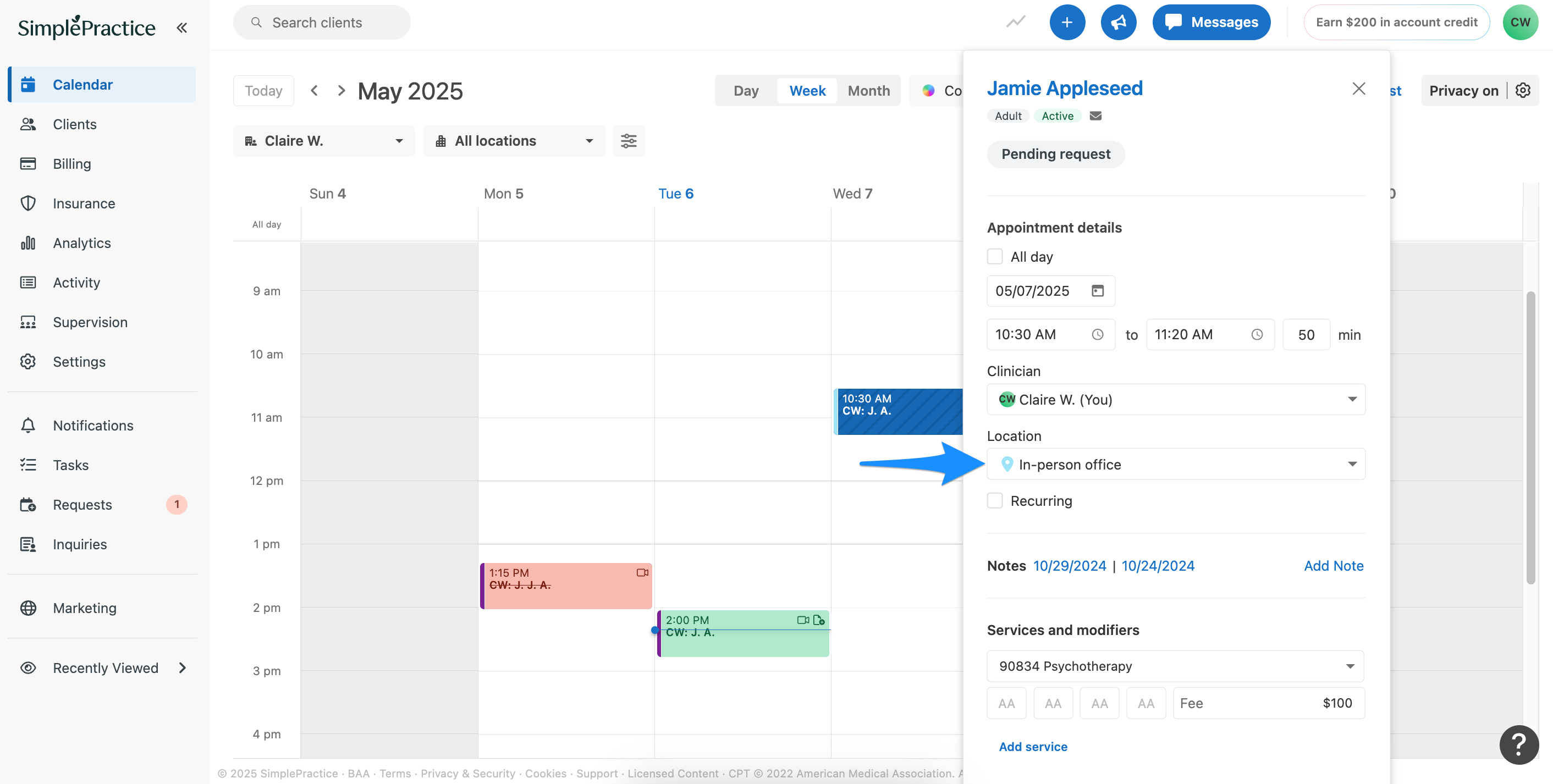Open the calendar filter sliders icon
1553x784 pixels.
[629, 141]
